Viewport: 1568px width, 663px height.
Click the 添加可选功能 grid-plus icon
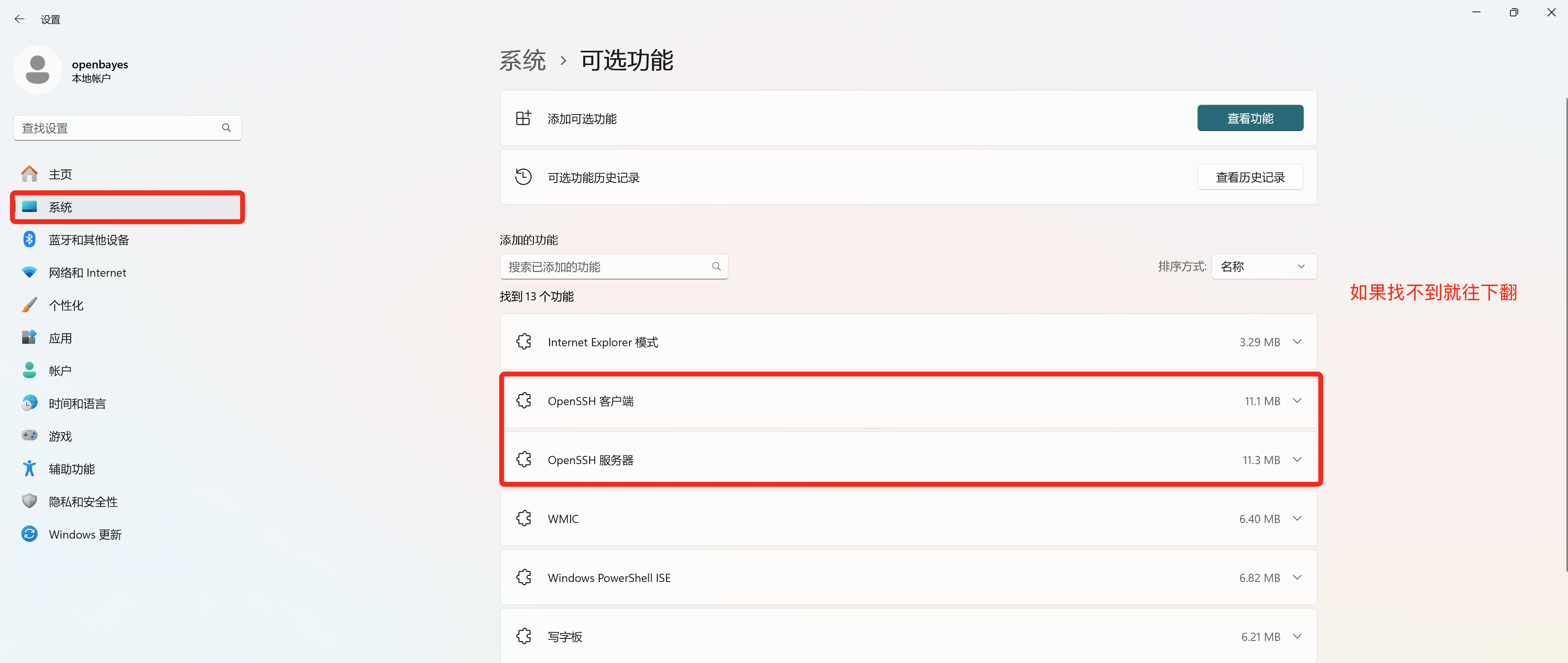(523, 118)
